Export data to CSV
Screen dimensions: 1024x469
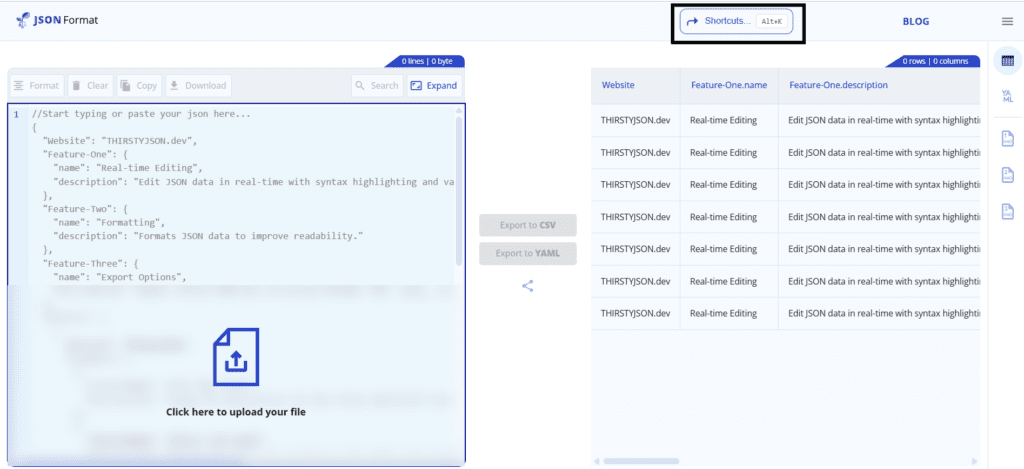pos(528,225)
